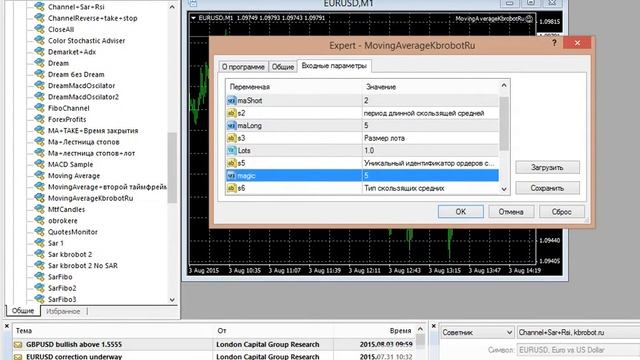The image size is (640, 360).
Task: Click the QuotesMonitor expert icon
Action: 39,231
